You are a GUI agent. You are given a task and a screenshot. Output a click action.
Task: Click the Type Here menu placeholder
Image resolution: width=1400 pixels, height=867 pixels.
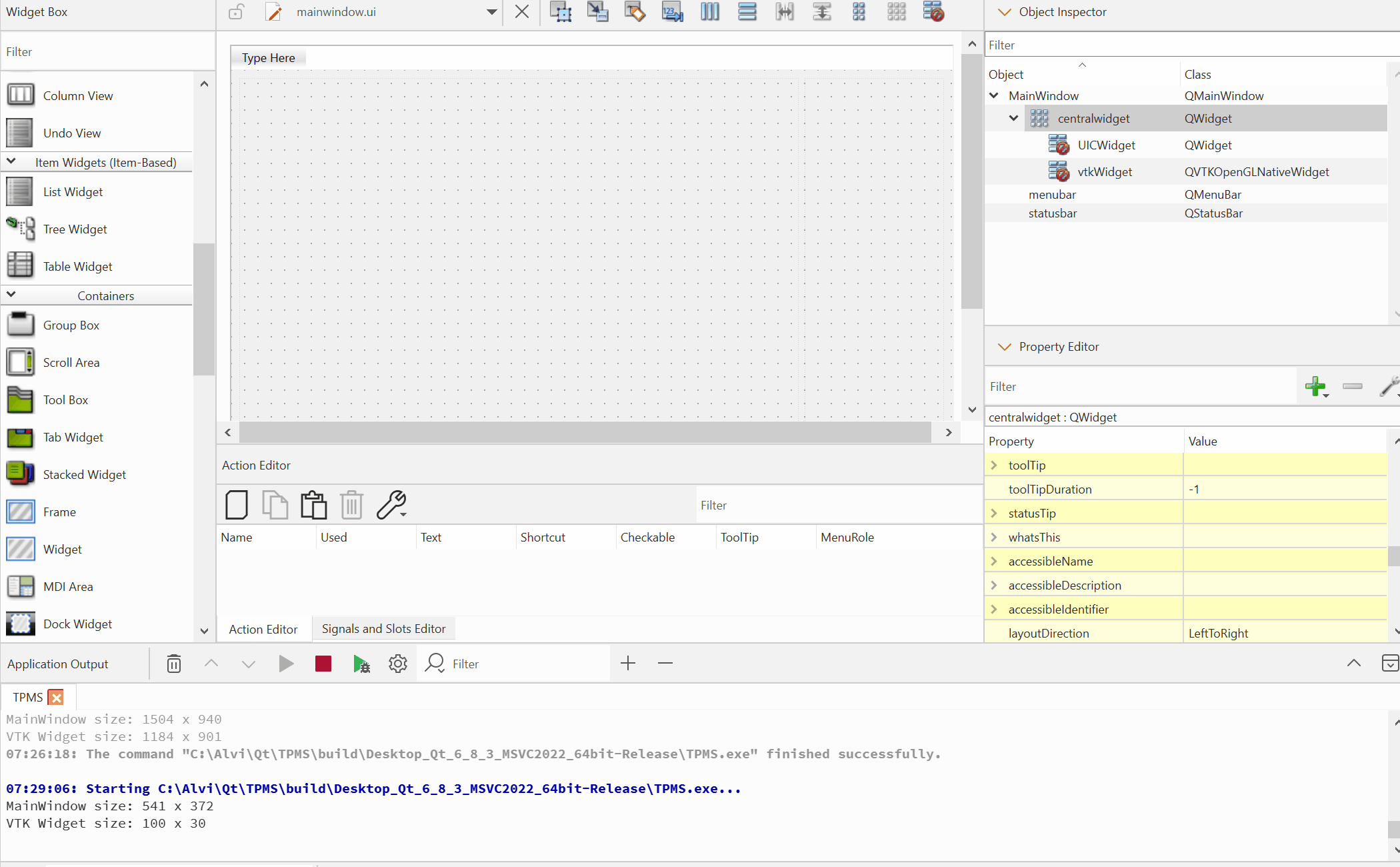tap(268, 58)
